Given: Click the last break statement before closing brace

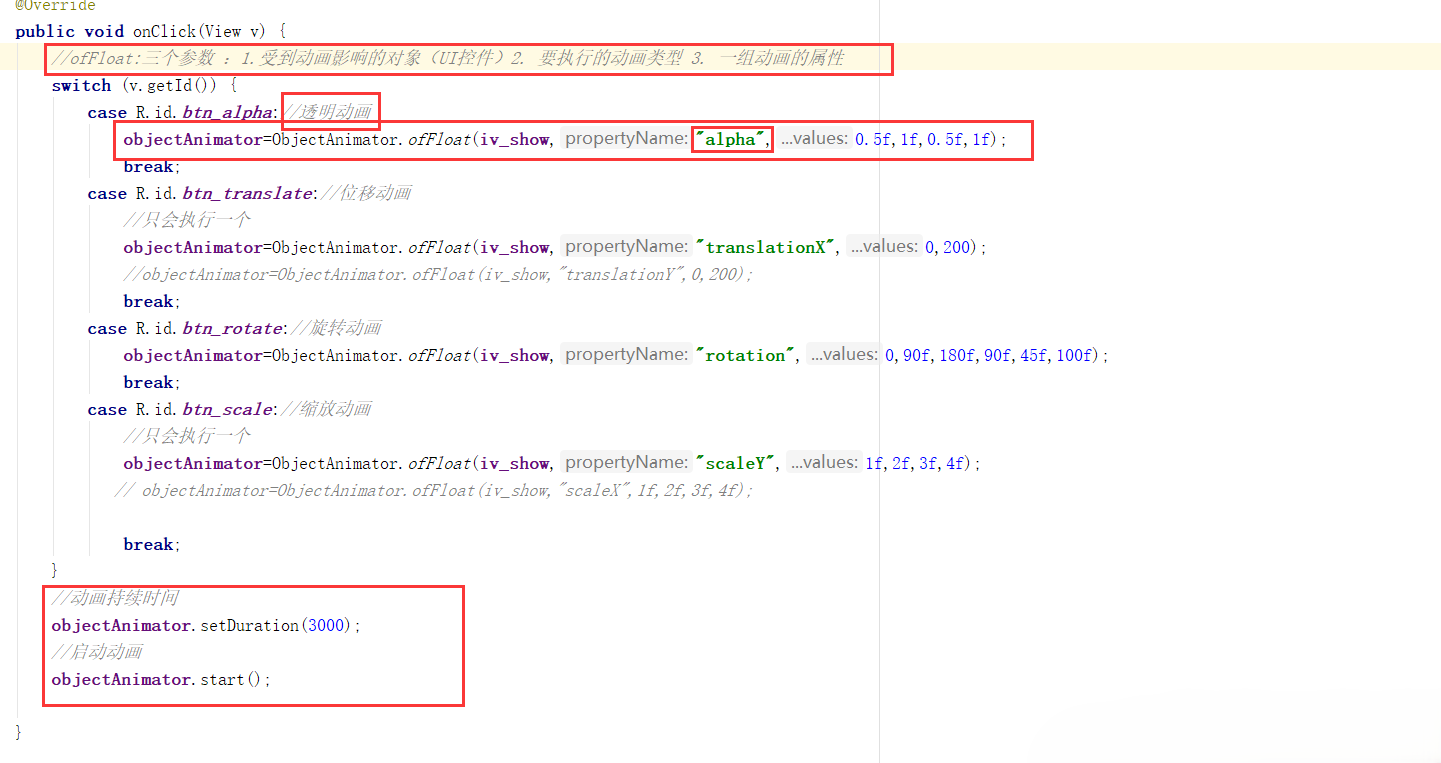Looking at the screenshot, I should [x=151, y=544].
